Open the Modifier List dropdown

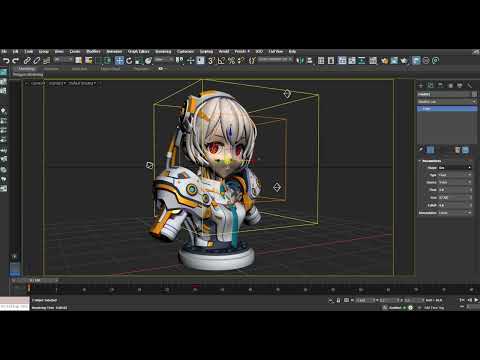tap(447, 102)
